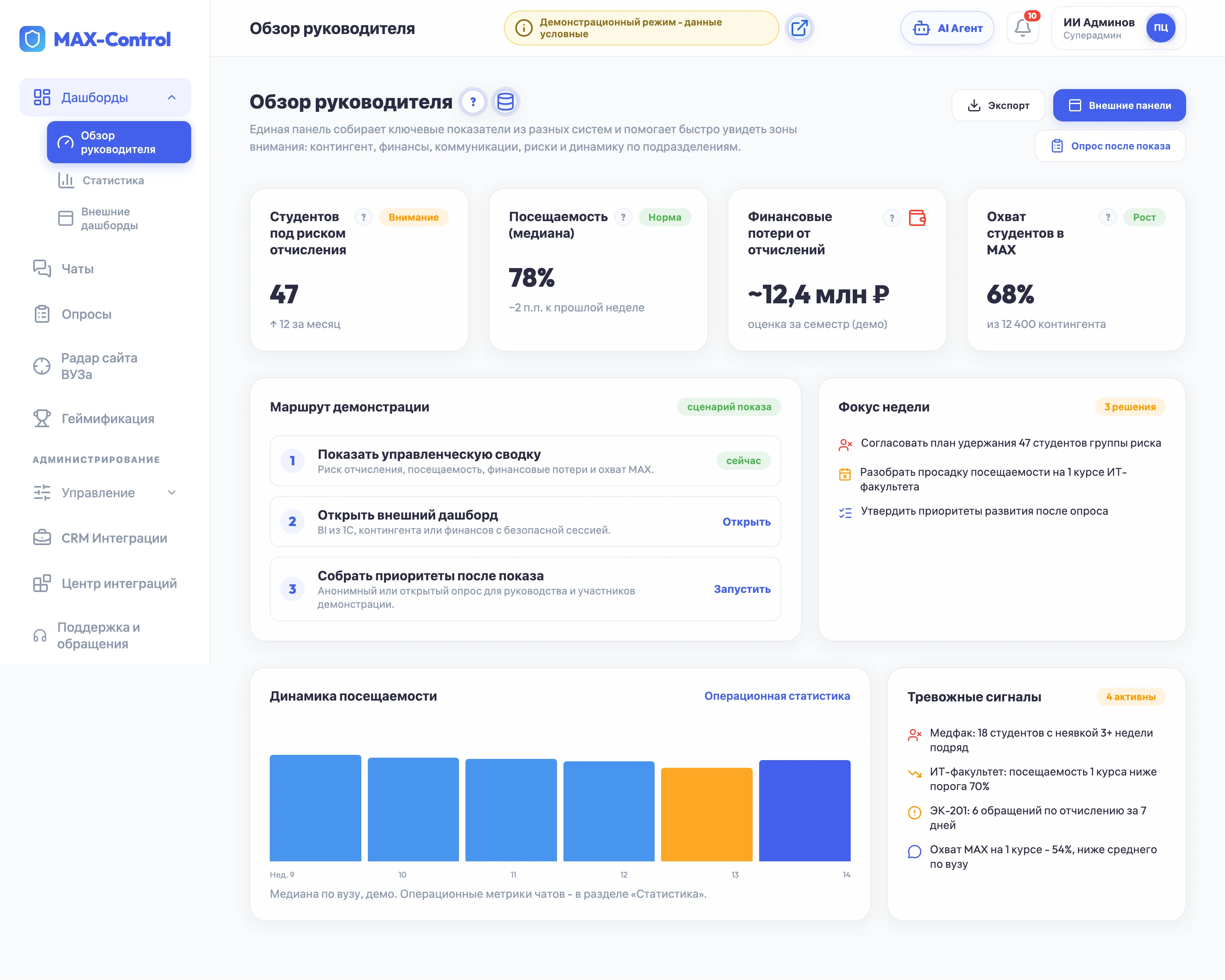
Task: Click the orange week 13 attendance bar
Action: (x=707, y=815)
